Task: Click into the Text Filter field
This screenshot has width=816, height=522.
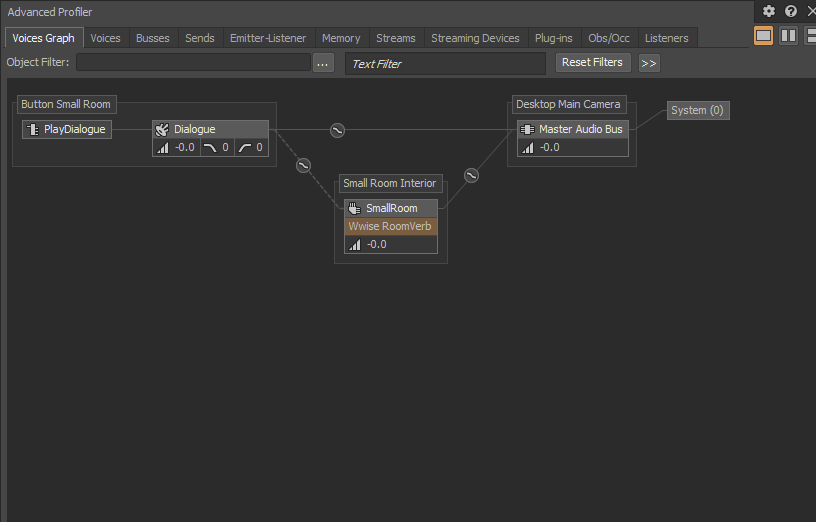Action: click(x=445, y=63)
